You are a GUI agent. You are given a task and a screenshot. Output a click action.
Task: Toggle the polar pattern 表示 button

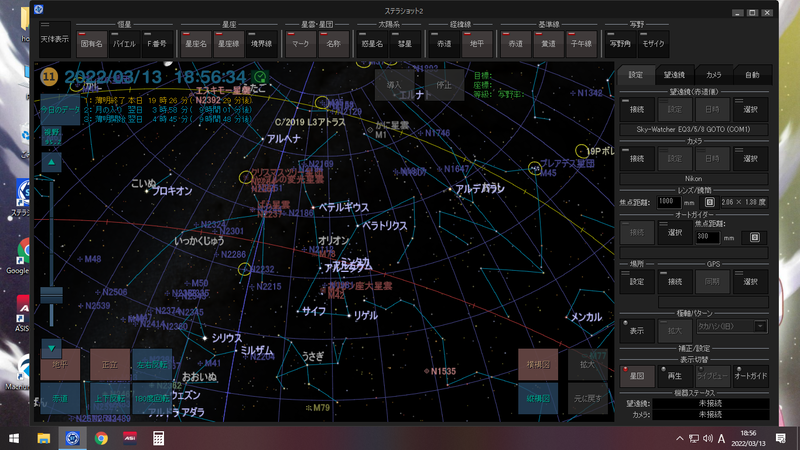[637, 331]
